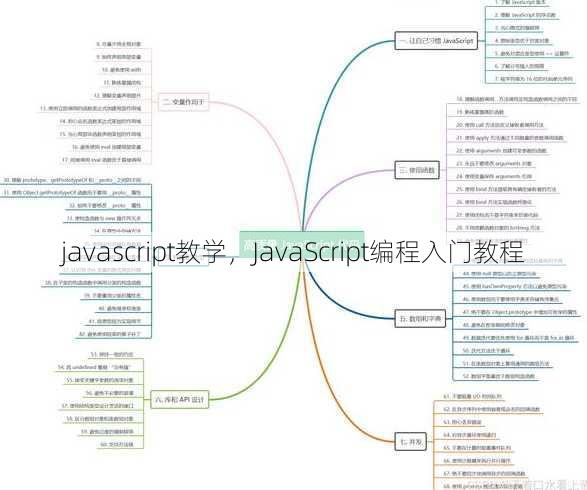Click leaf item 25 about the bind method
Image resolution: width=587 pixels, height=490 pixels.
point(506,189)
